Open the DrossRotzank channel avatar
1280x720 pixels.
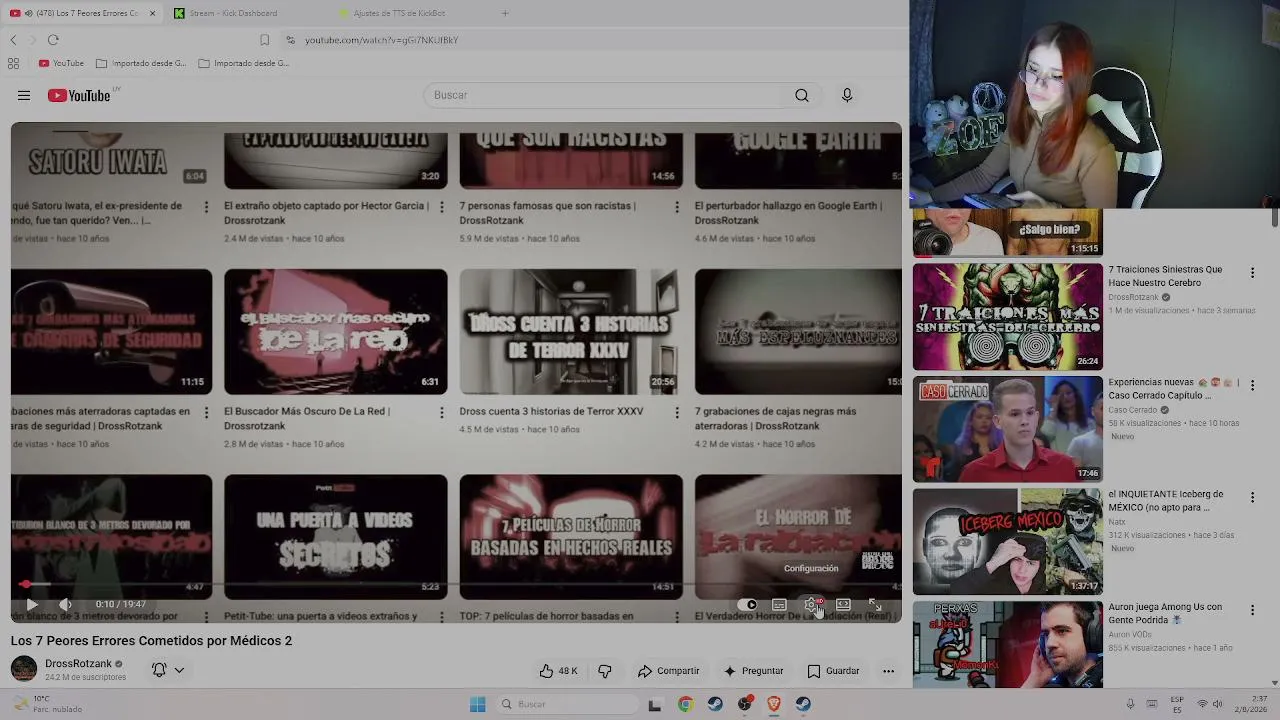coord(24,669)
